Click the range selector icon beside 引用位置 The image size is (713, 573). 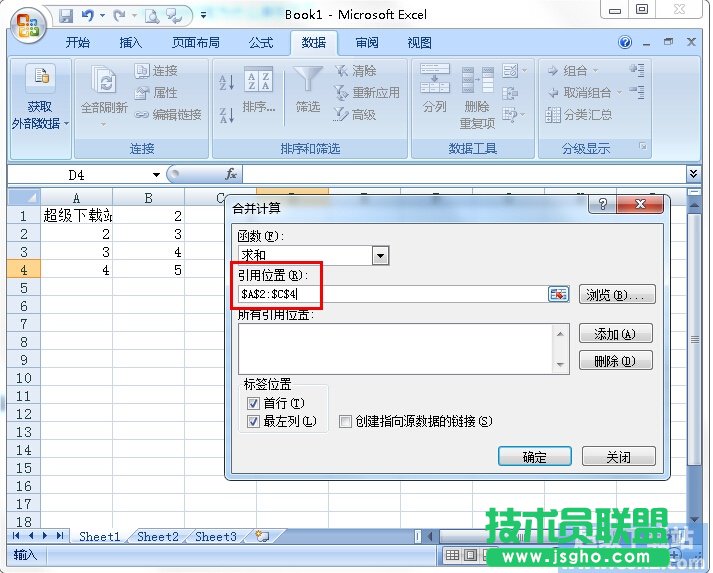point(558,294)
